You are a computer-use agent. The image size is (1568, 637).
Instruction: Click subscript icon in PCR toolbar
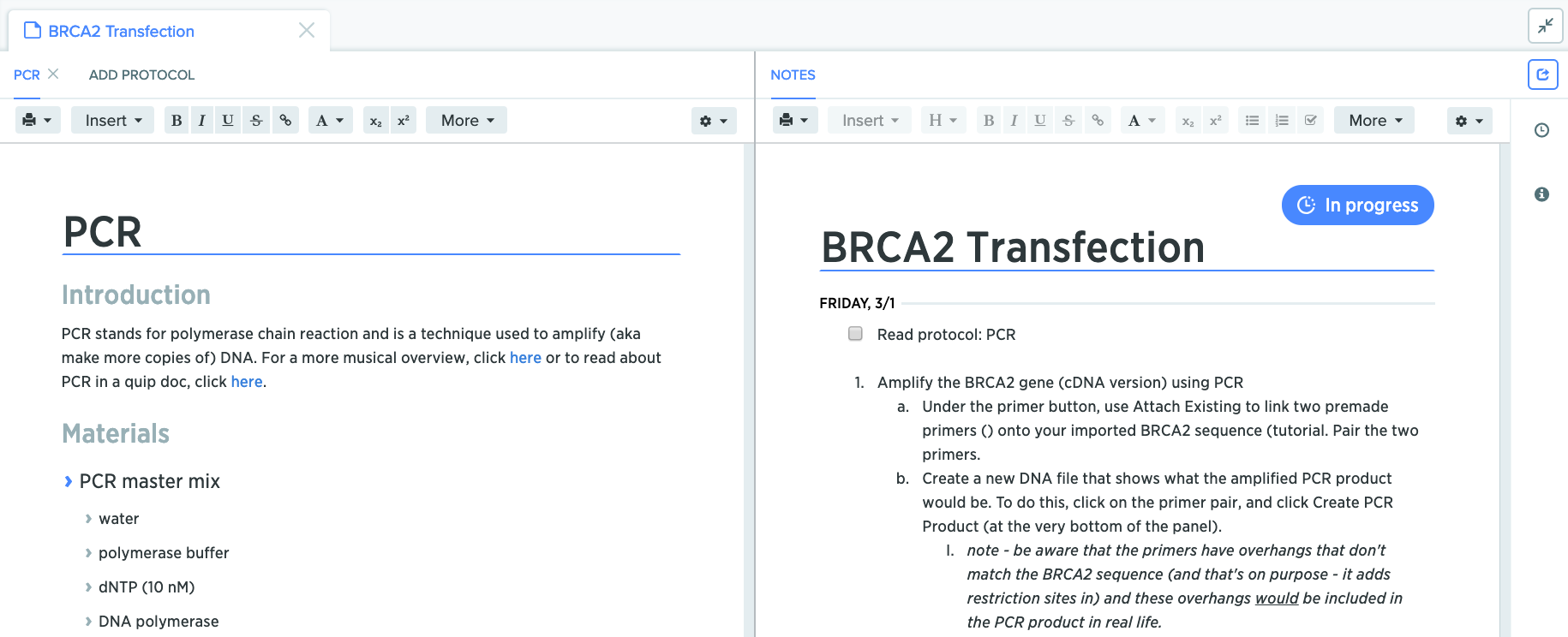375,121
